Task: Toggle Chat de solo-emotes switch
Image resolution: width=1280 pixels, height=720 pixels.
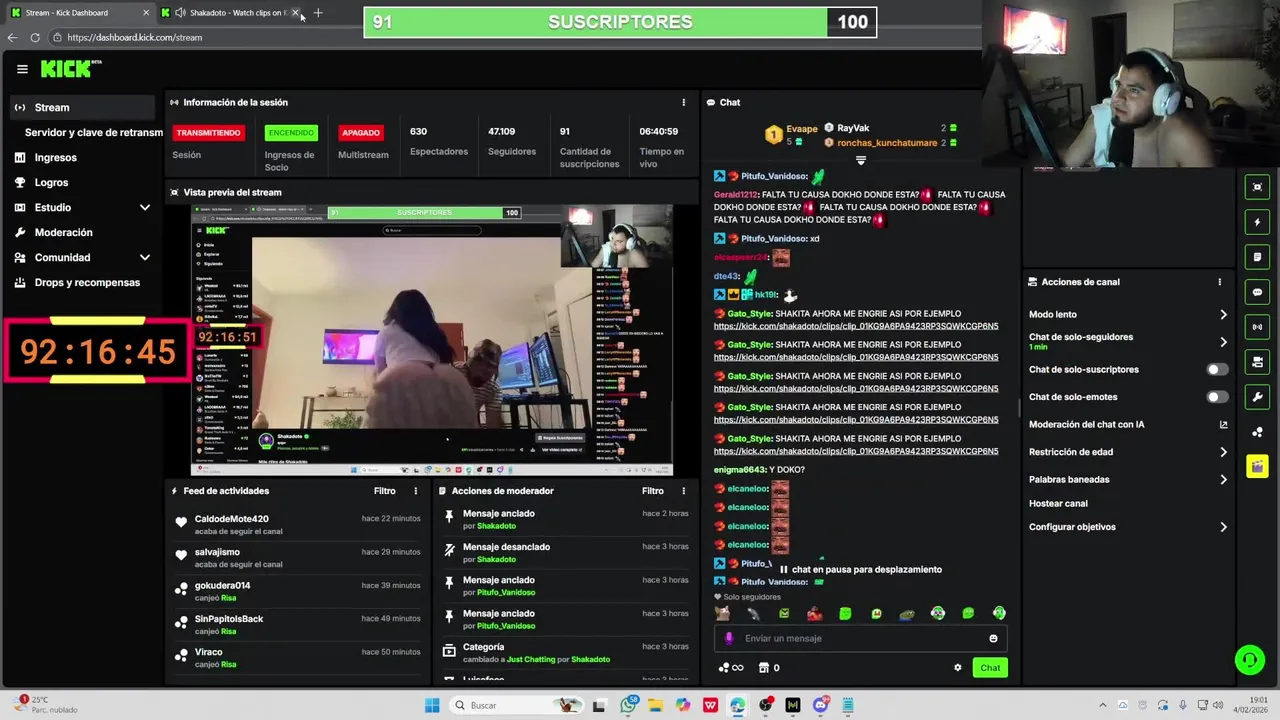Action: [x=1217, y=397]
